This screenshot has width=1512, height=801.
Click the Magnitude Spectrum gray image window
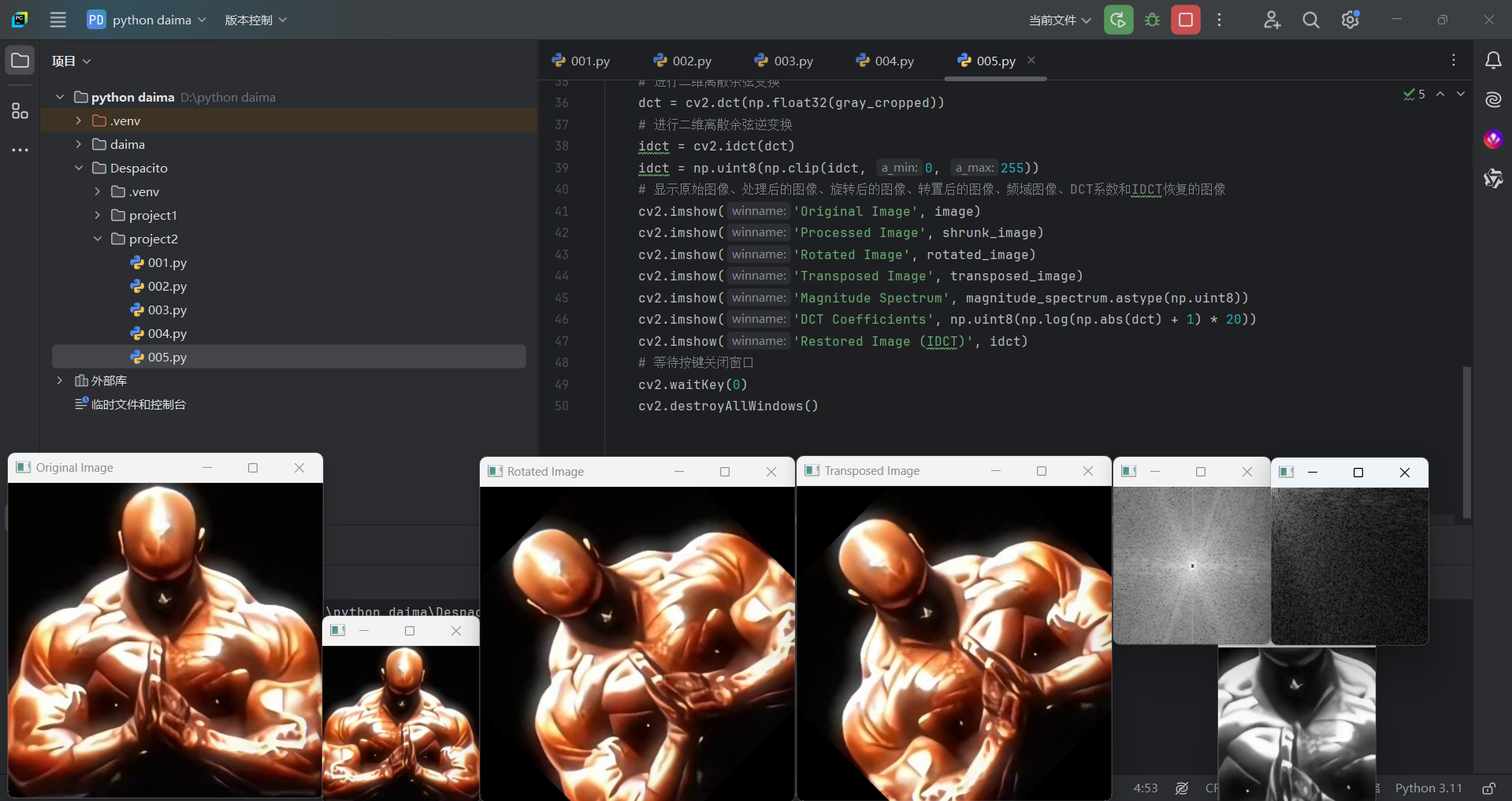coord(1191,566)
